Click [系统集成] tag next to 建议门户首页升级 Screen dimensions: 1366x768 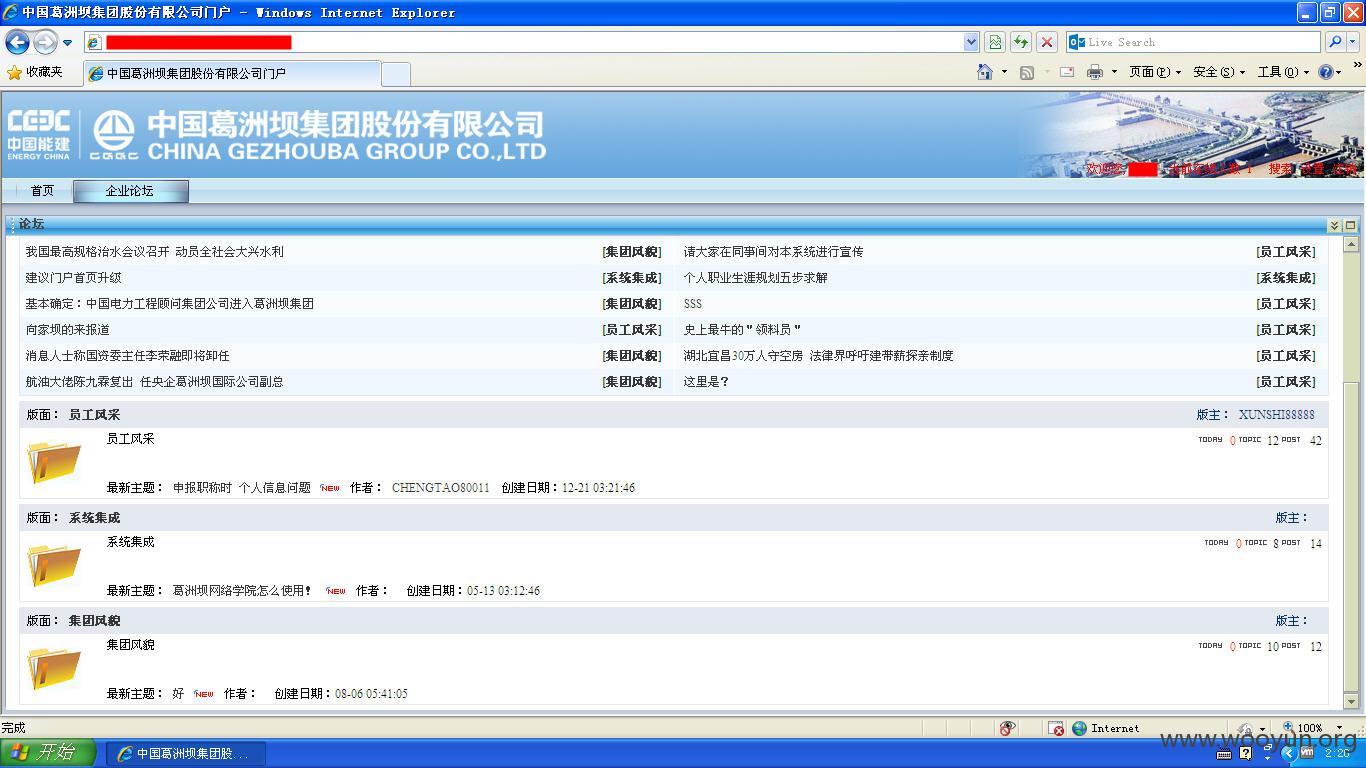[x=631, y=278]
